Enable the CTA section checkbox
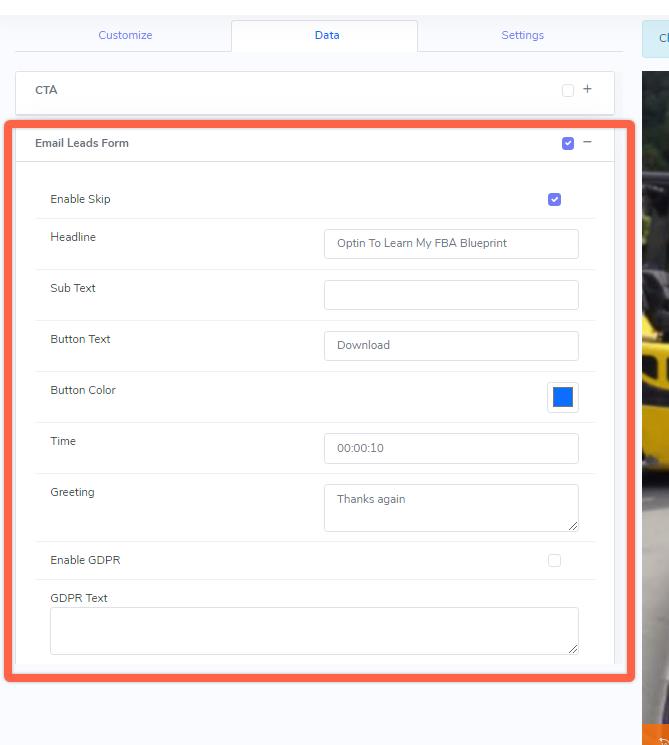The width and height of the screenshot is (669, 745). coord(568,90)
